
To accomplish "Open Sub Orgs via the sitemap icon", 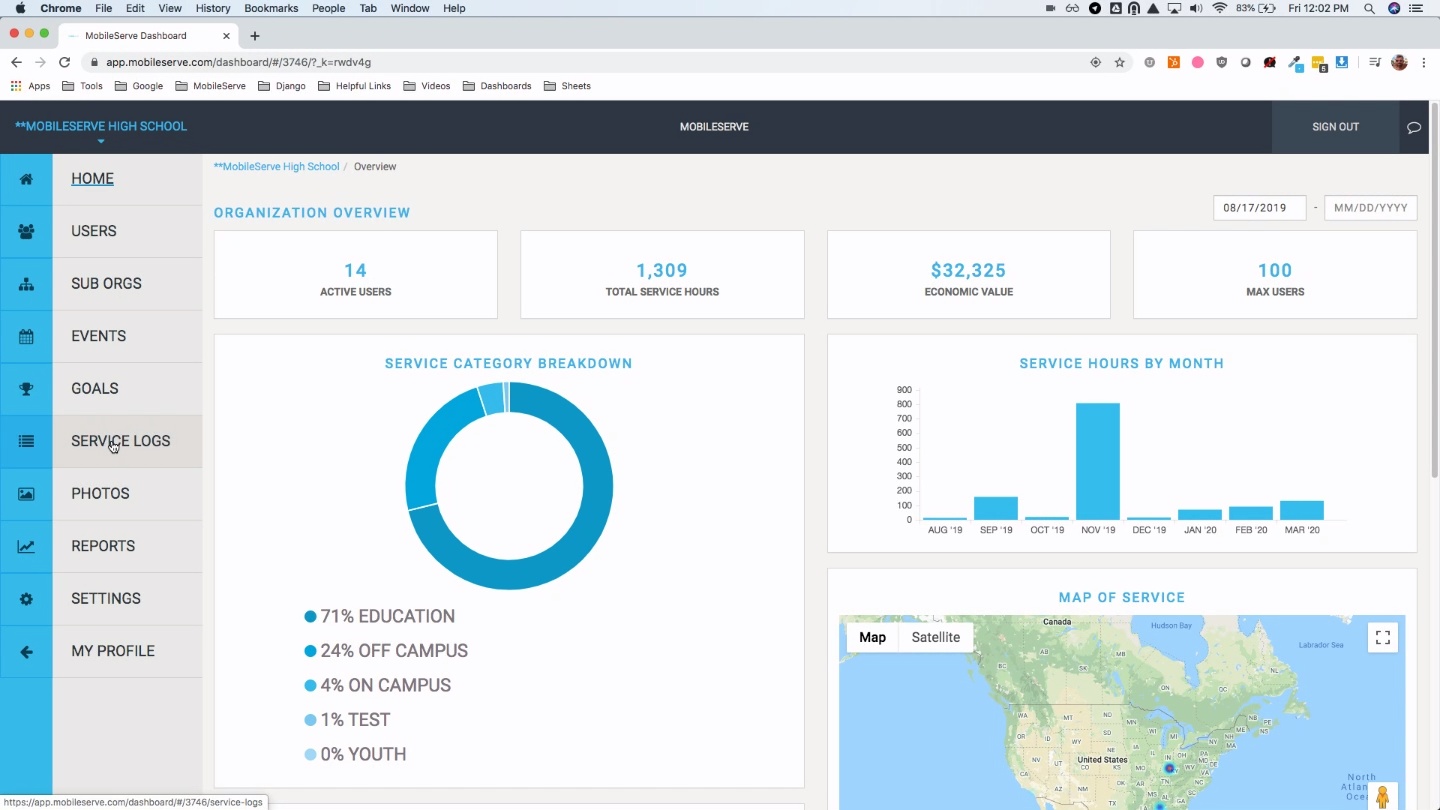I will click(26, 284).
